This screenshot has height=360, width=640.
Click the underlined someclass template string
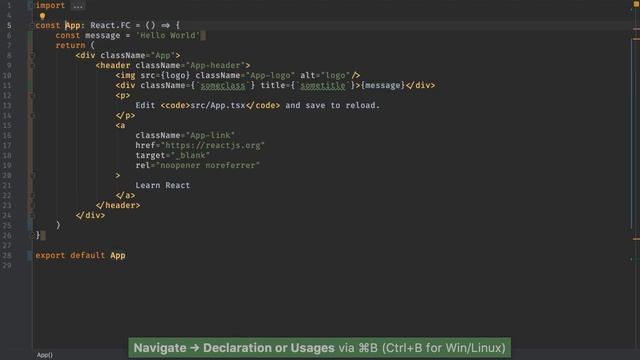(x=223, y=85)
